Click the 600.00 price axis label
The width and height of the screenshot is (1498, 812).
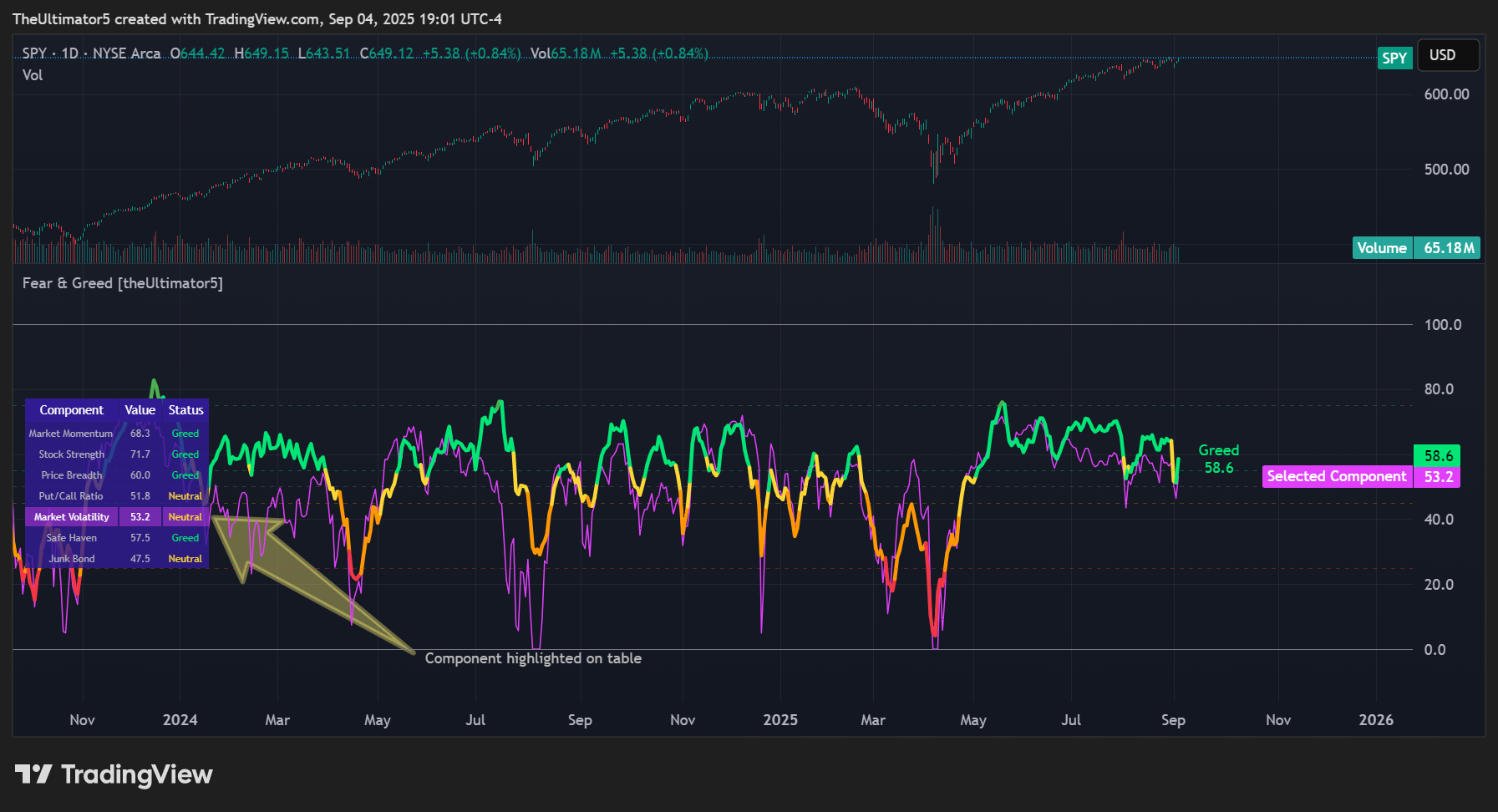(x=1446, y=94)
